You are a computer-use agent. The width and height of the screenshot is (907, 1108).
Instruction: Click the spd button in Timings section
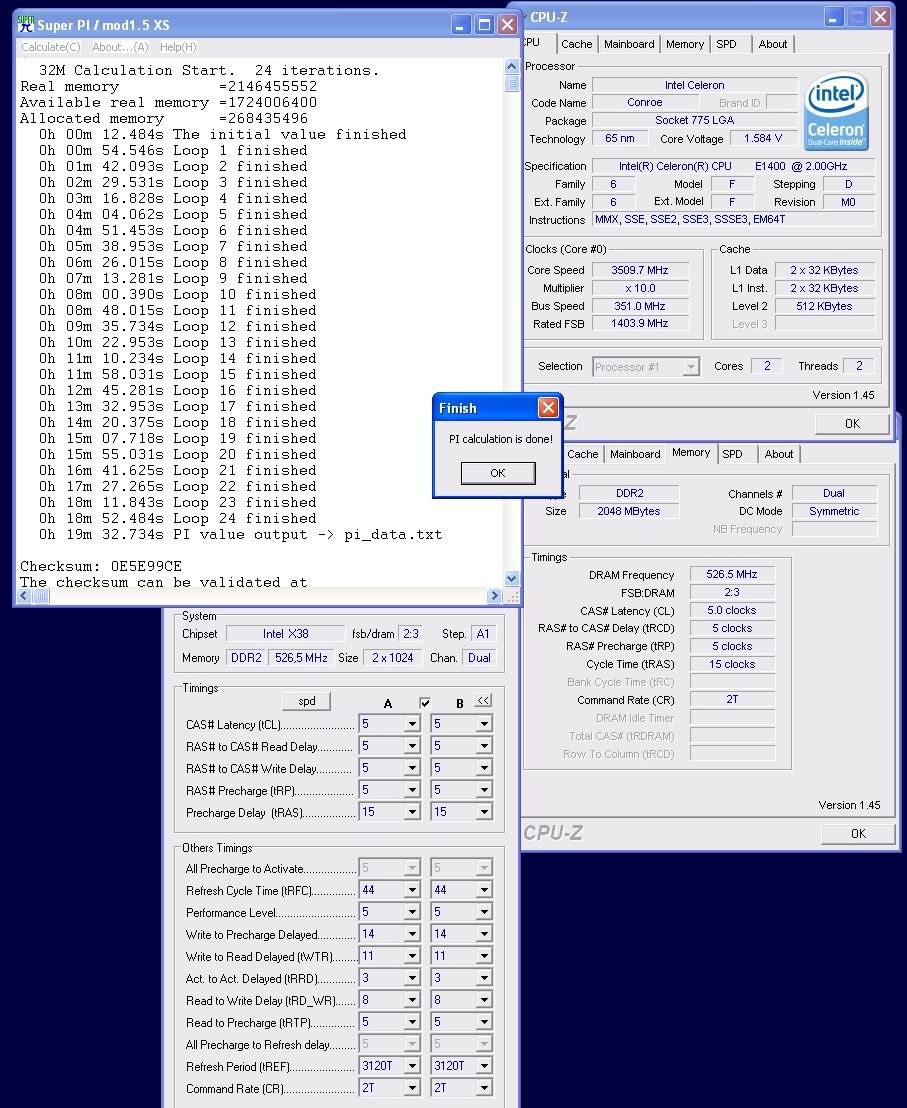[307, 701]
